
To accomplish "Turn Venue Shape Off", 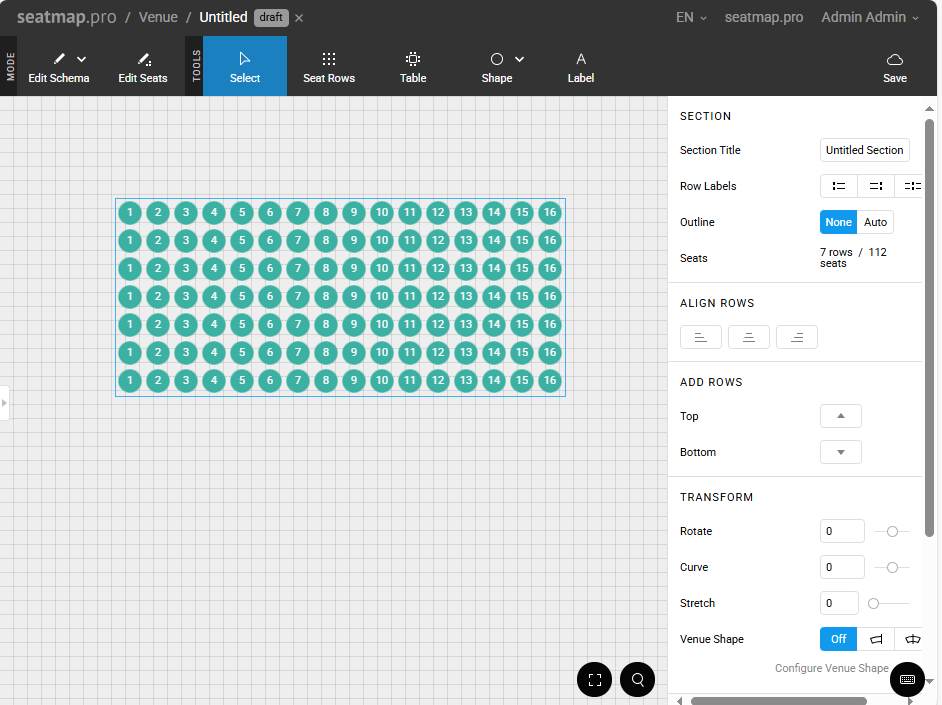I will tap(839, 639).
